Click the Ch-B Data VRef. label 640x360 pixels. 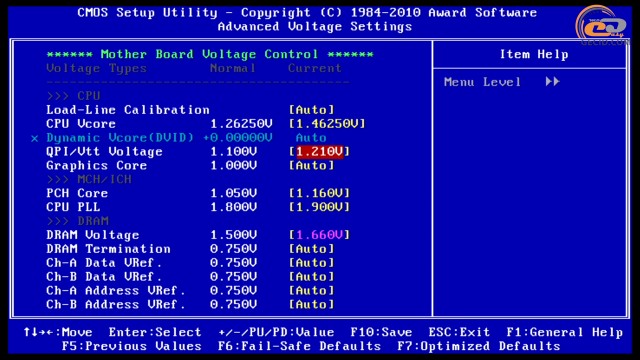(104, 276)
